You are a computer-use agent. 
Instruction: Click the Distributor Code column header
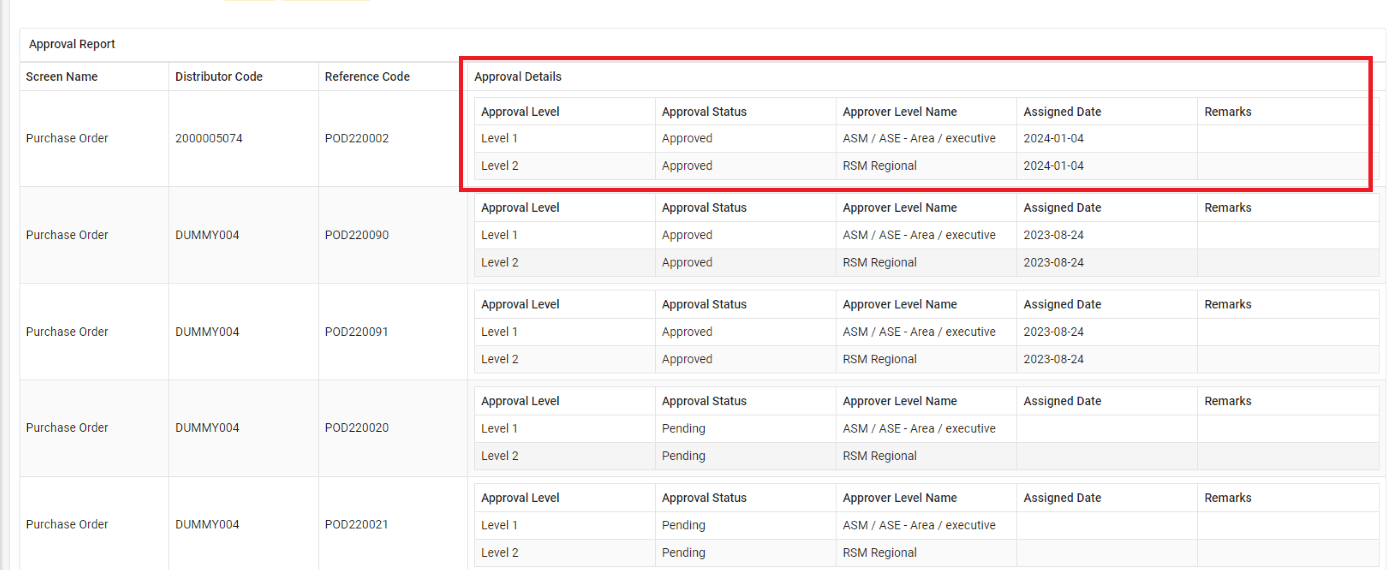point(219,77)
